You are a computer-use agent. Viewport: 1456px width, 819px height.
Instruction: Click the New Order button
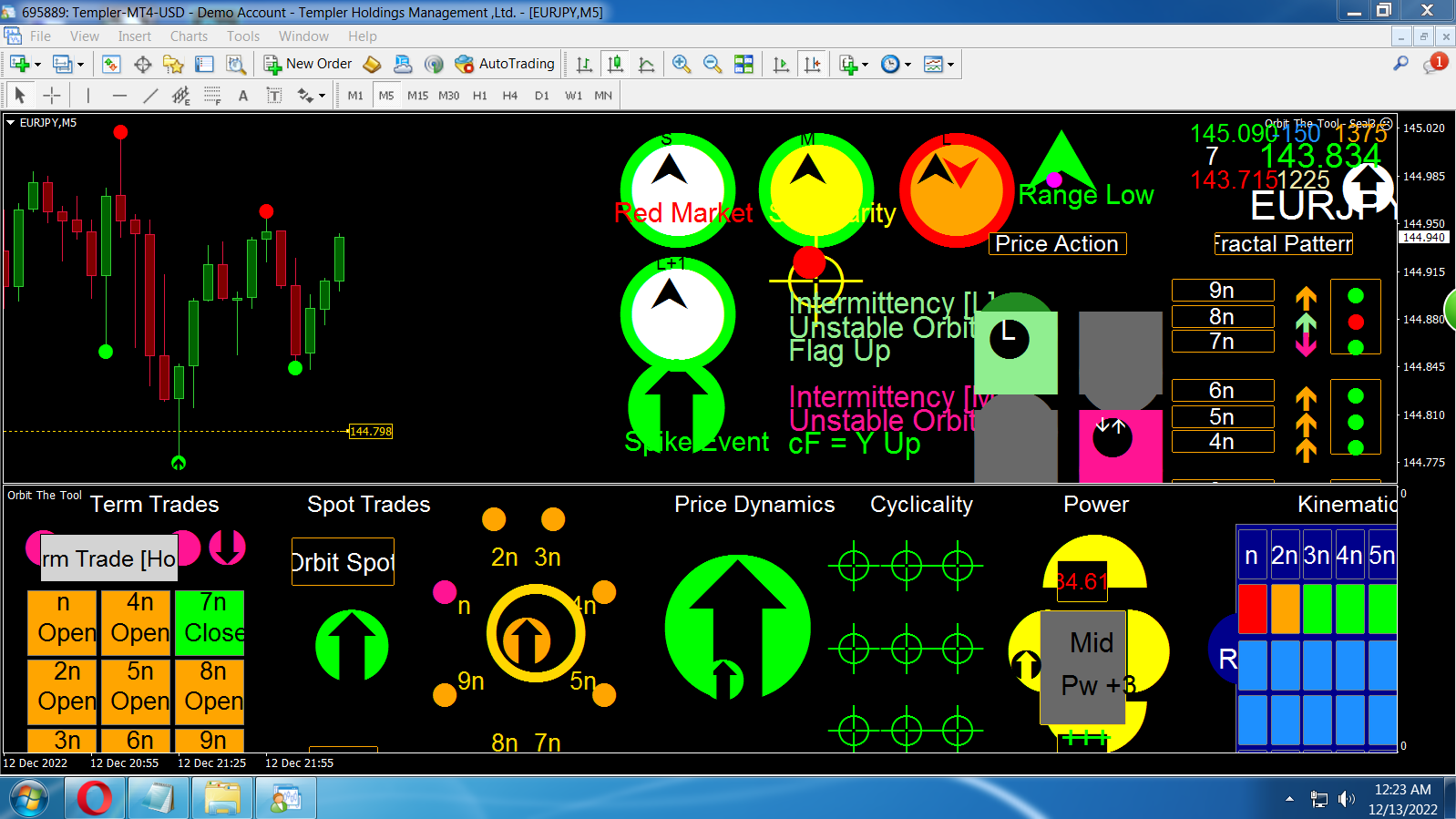308,64
